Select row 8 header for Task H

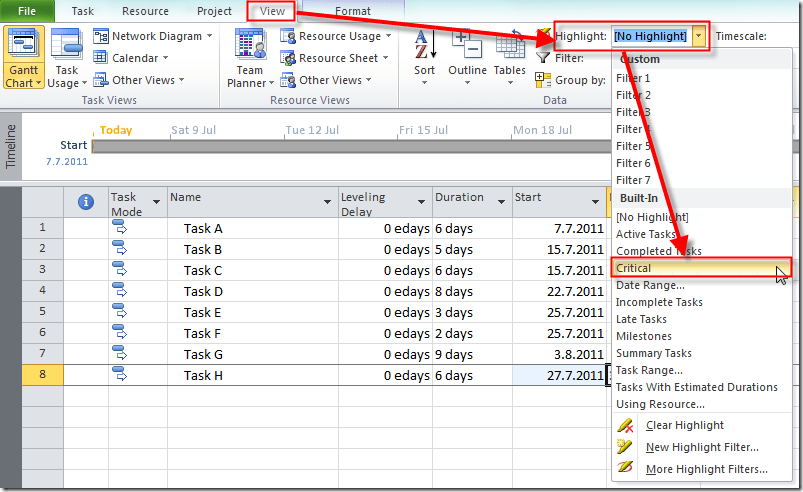coord(42,375)
